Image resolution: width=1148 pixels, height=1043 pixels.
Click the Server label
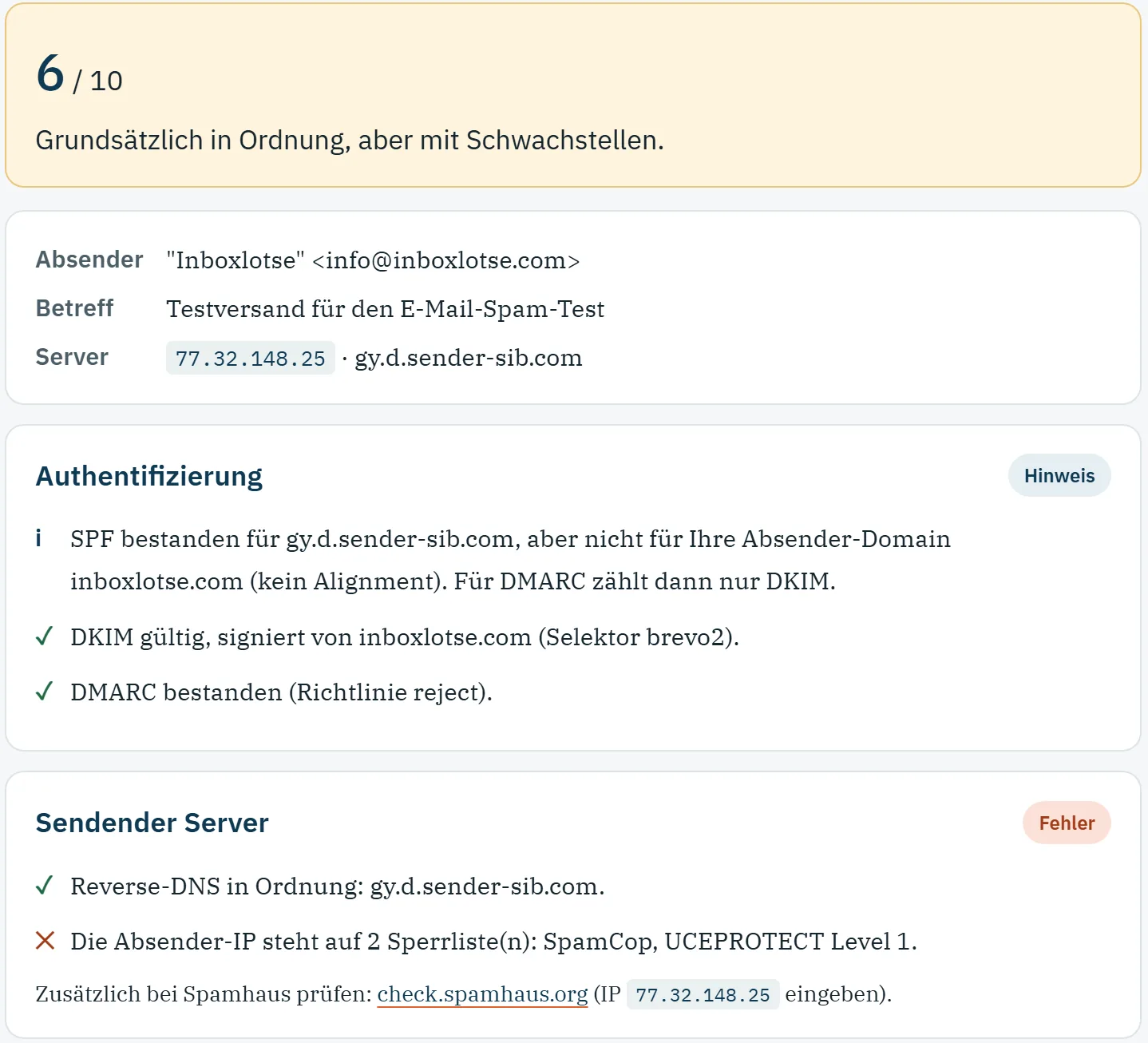point(72,357)
